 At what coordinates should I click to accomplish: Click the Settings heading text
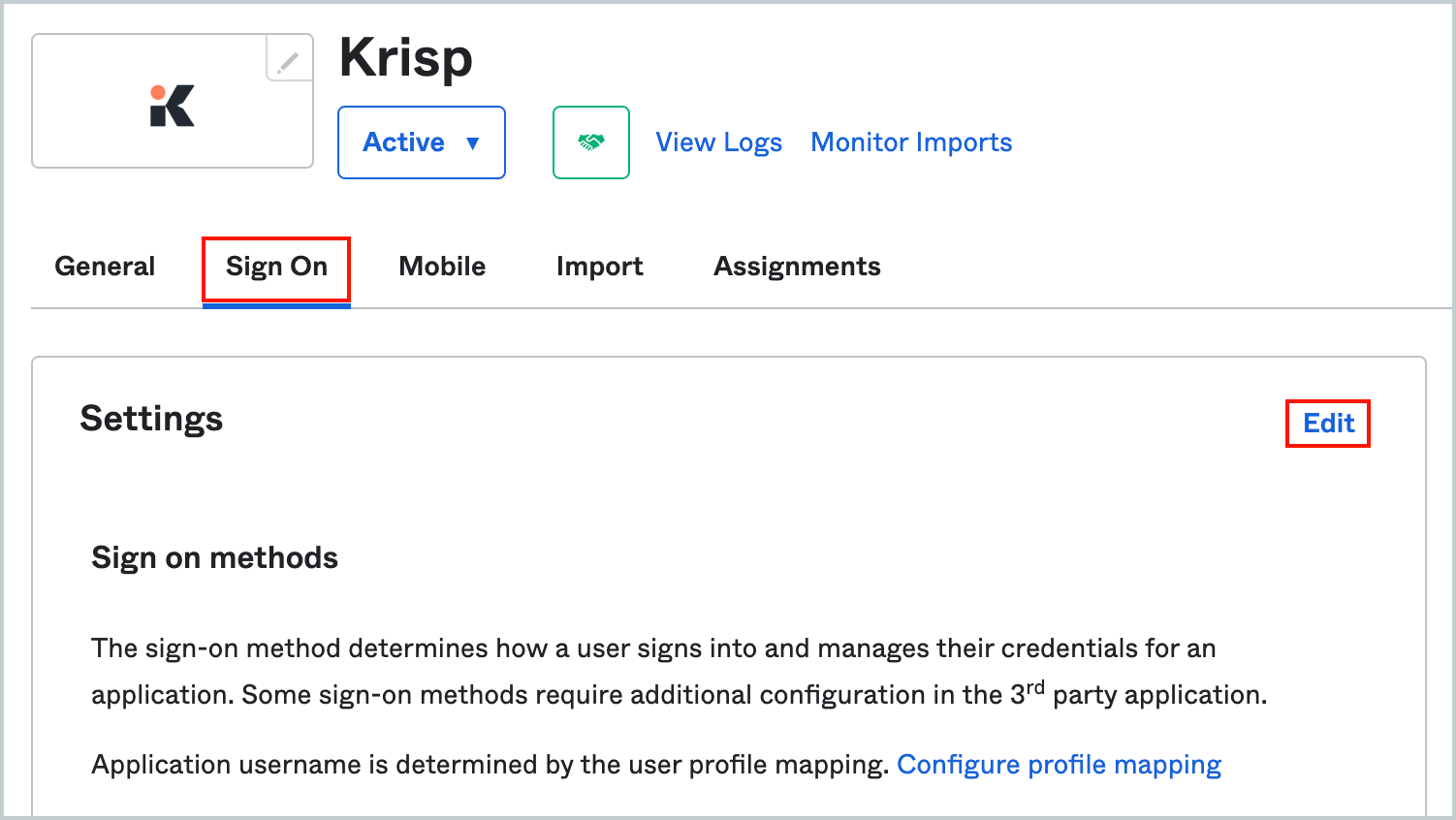click(x=151, y=419)
